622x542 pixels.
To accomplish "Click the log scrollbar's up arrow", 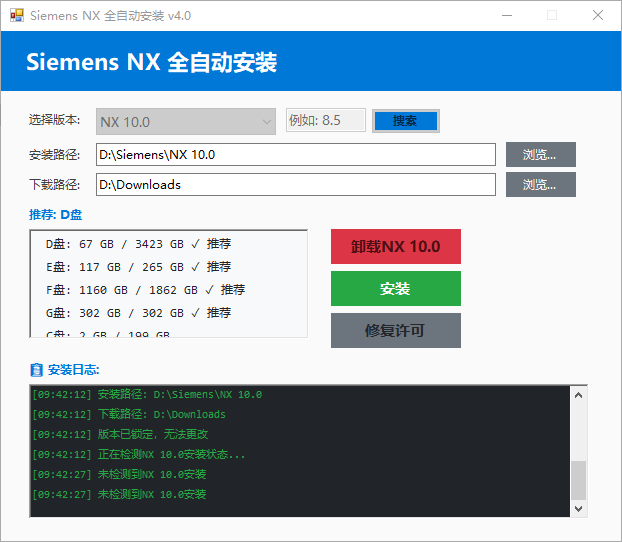I will click(578, 395).
